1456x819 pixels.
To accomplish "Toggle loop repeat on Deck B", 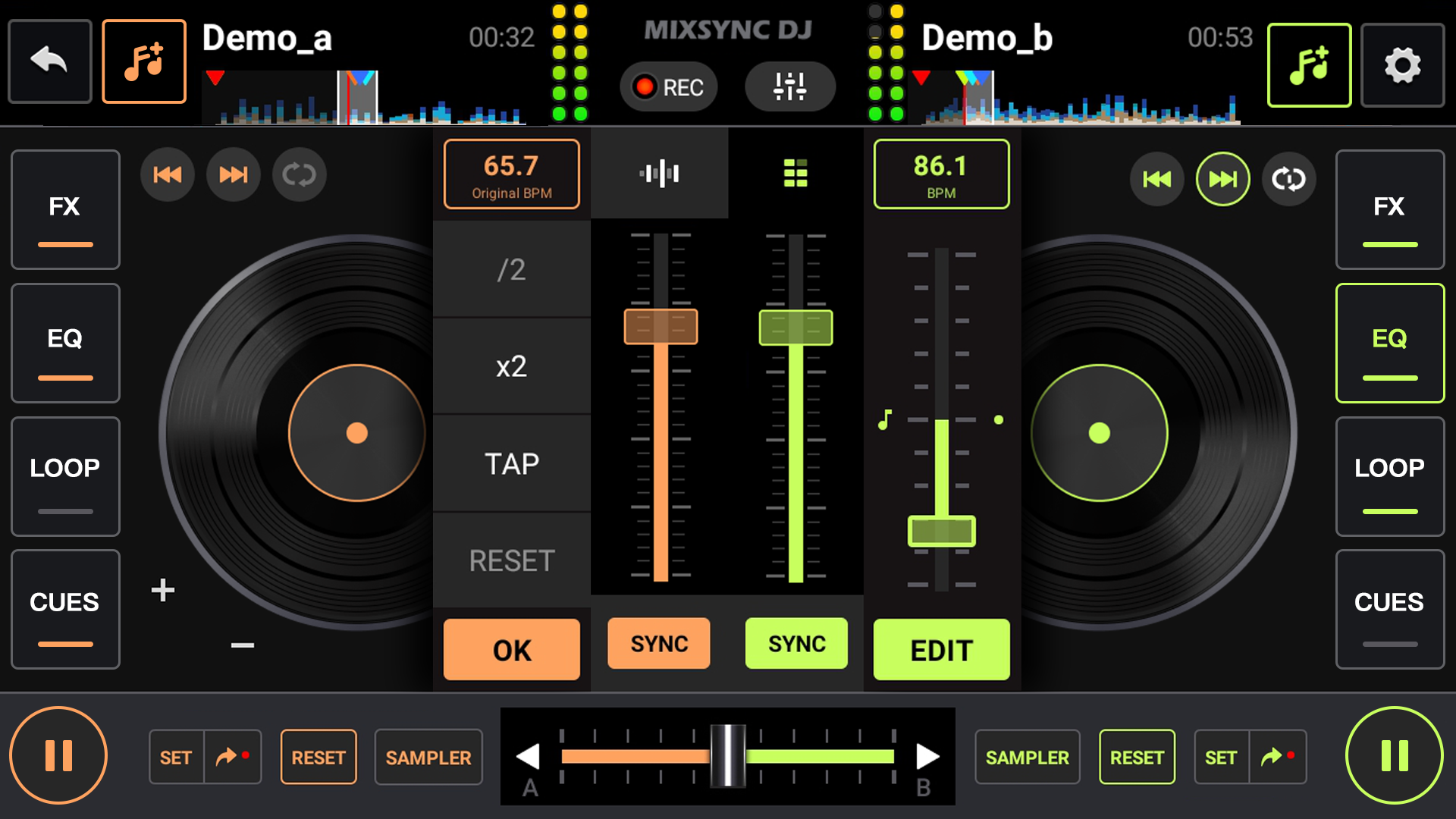I will click(1288, 179).
